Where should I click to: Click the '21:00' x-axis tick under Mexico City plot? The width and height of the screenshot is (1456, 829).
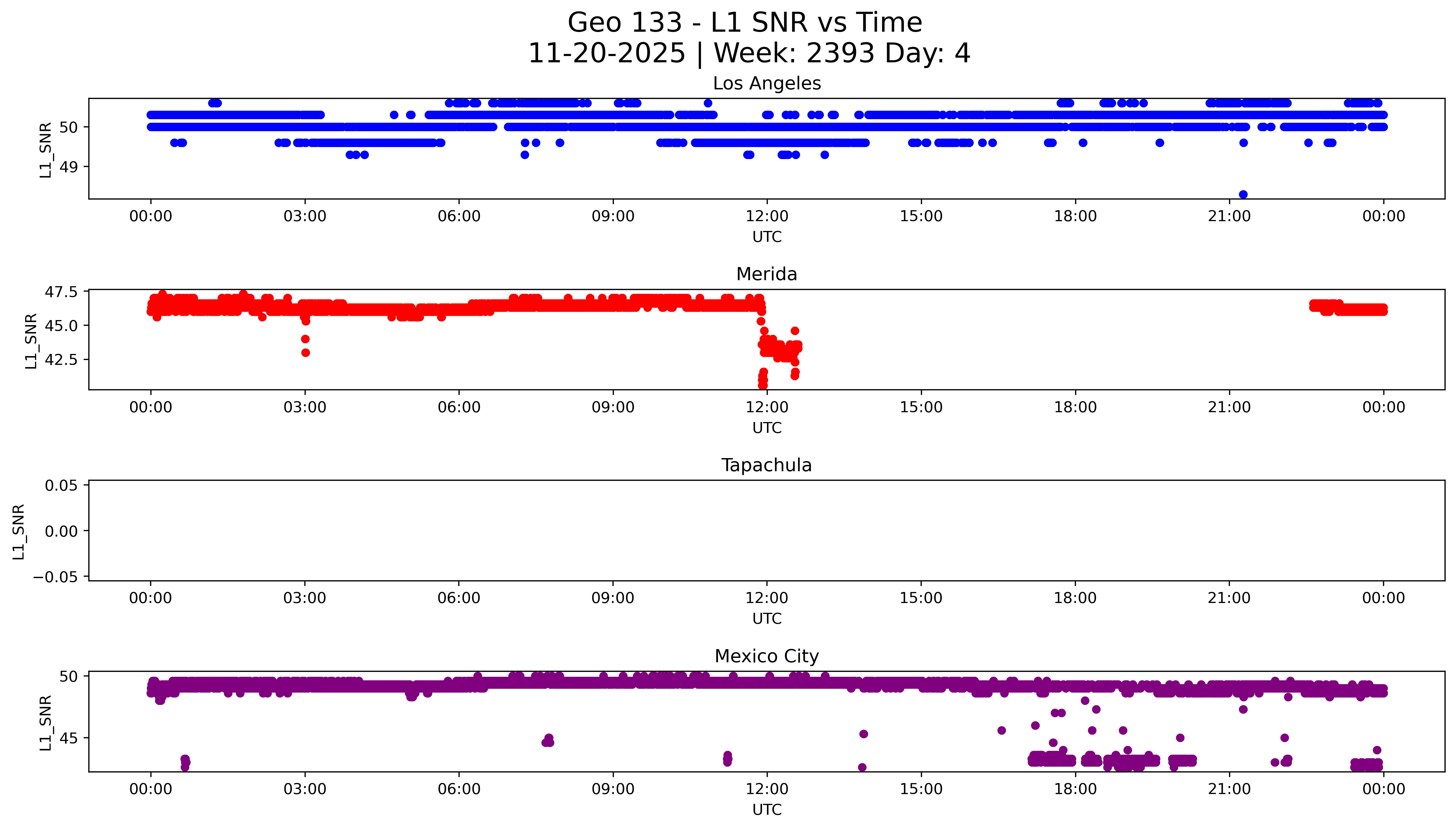(x=1229, y=789)
